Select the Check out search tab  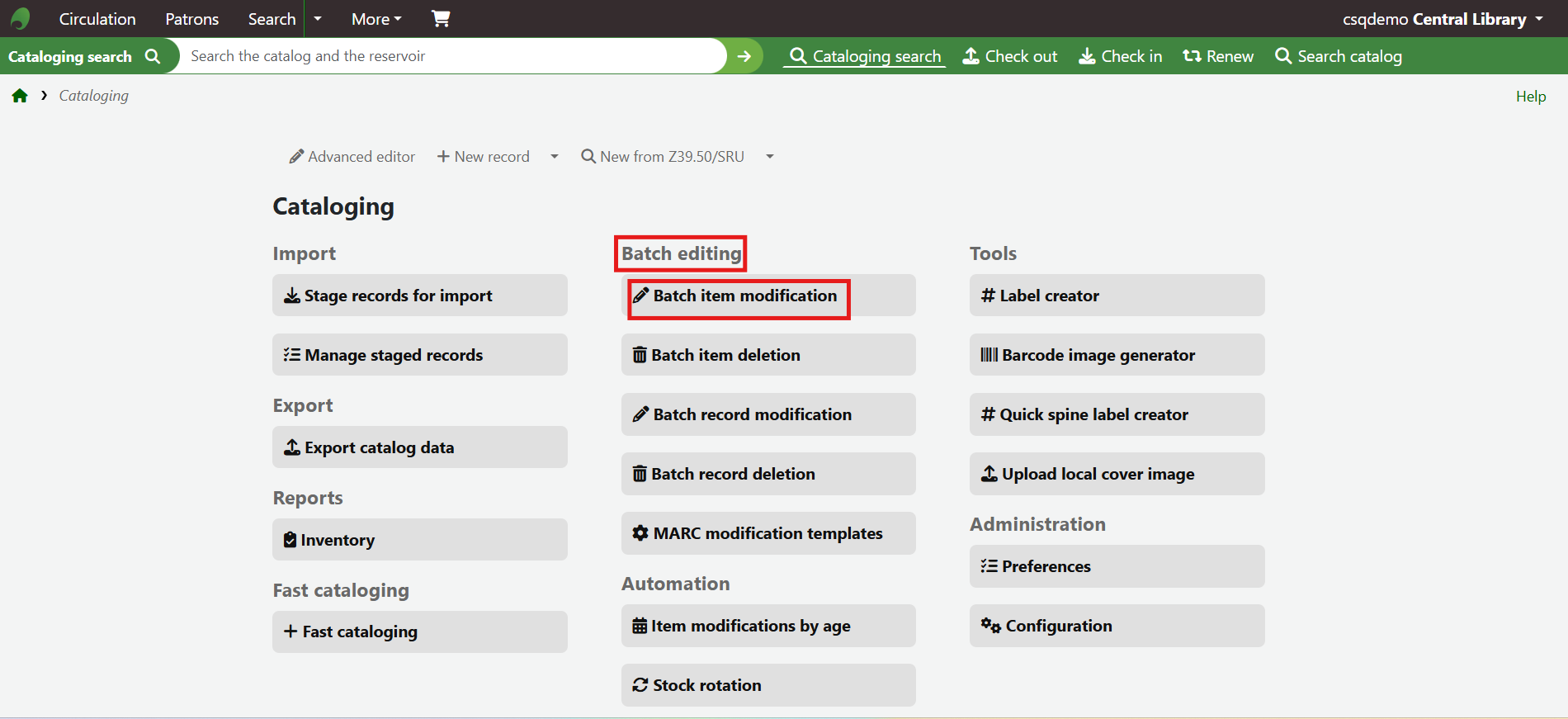click(x=1010, y=56)
